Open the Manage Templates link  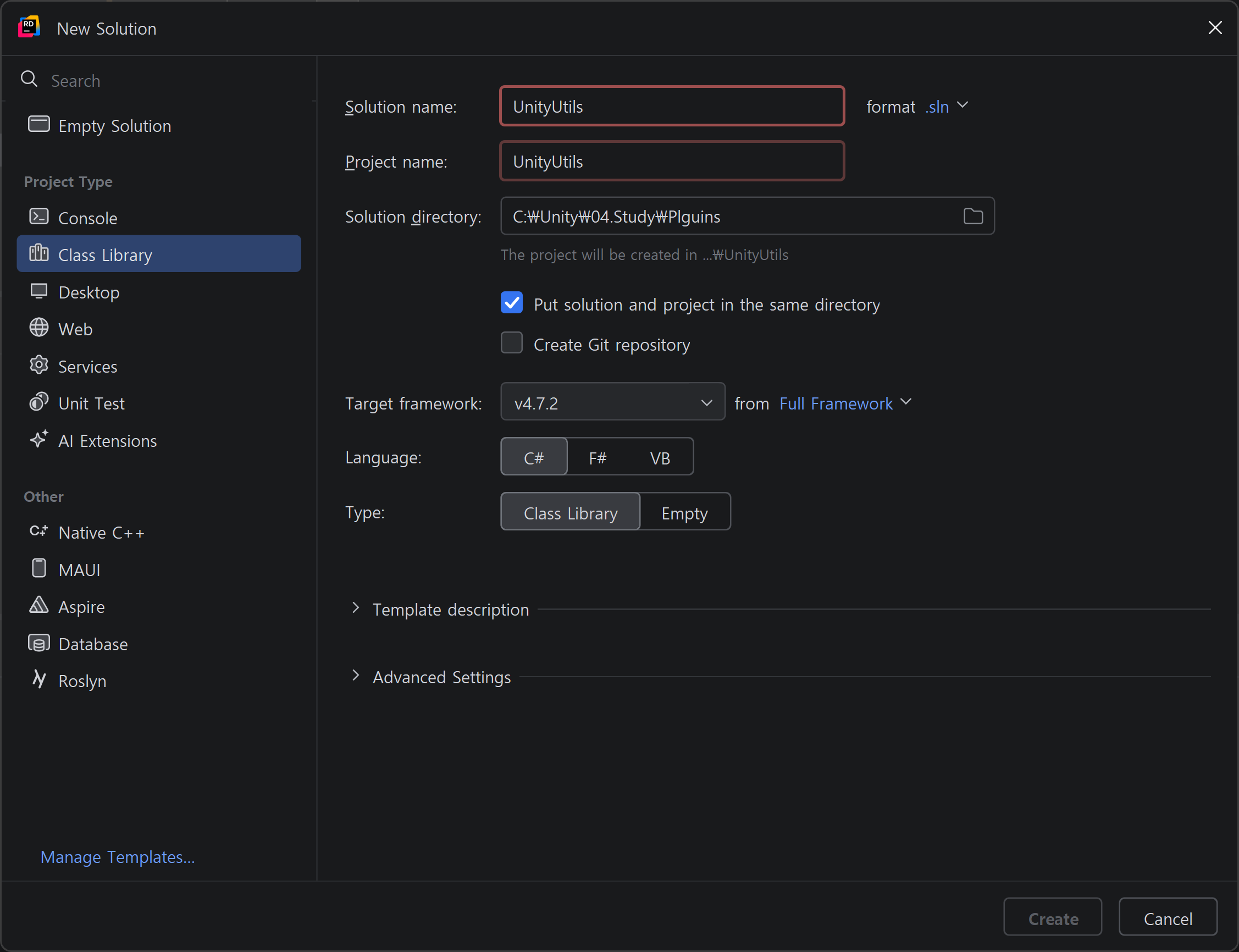(x=117, y=857)
